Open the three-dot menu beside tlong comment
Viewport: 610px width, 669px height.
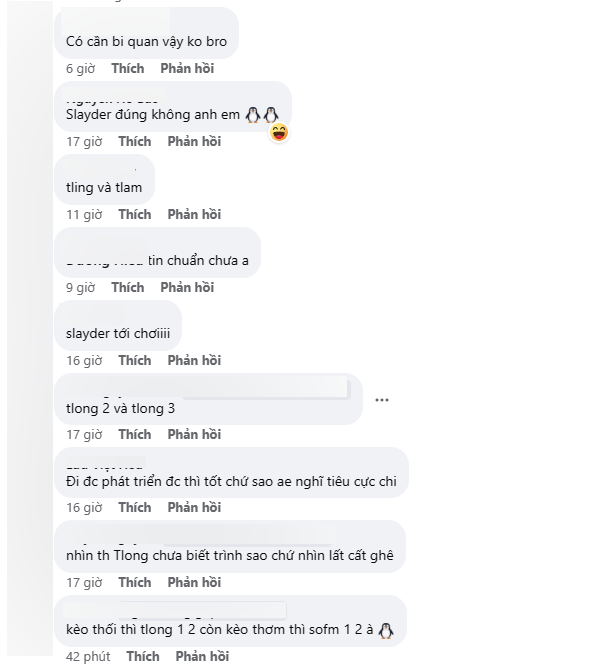pyautogui.click(x=381, y=400)
